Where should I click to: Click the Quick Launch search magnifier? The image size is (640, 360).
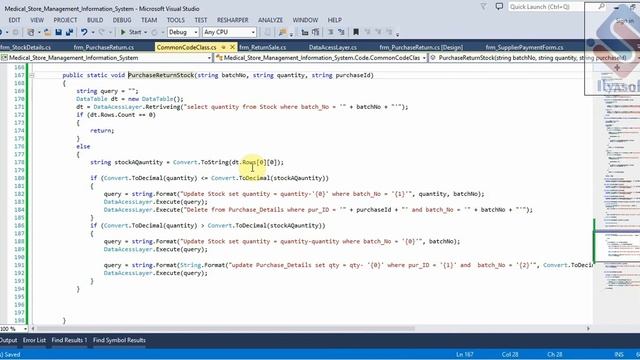601,7
